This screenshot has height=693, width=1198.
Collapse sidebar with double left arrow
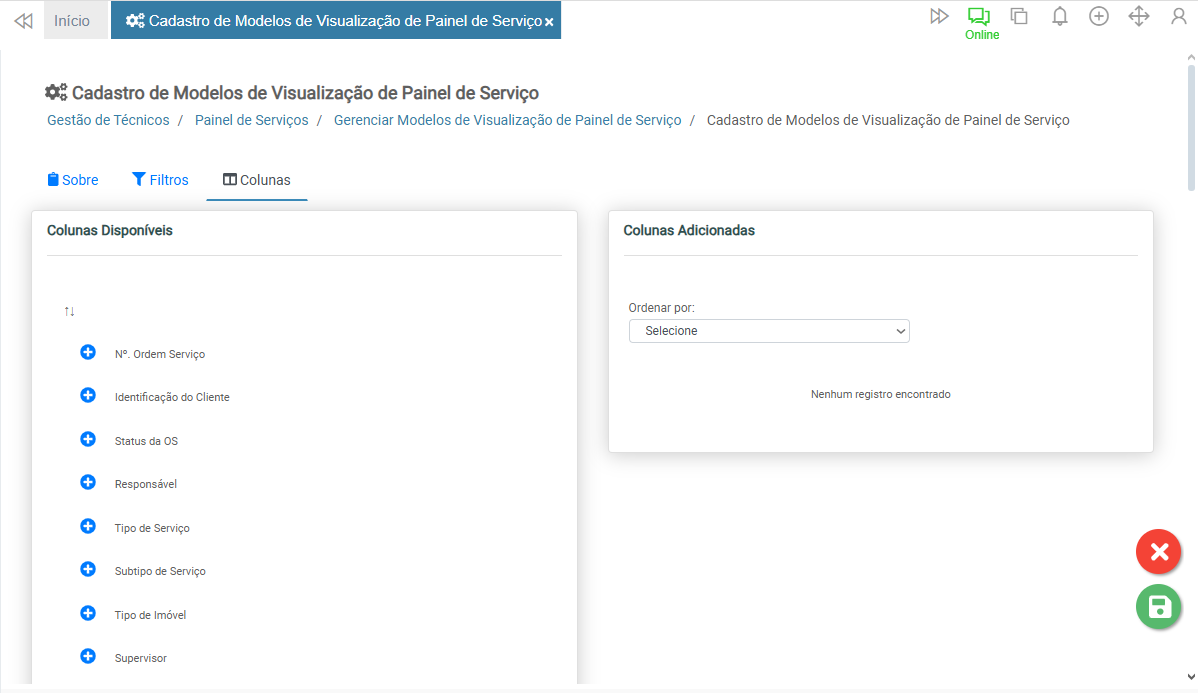[x=23, y=21]
